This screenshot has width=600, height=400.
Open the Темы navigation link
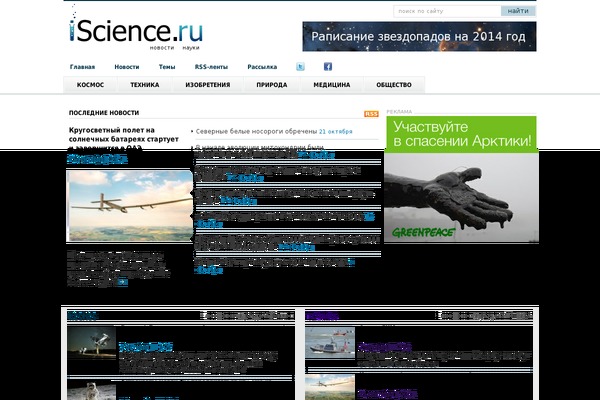[167, 67]
